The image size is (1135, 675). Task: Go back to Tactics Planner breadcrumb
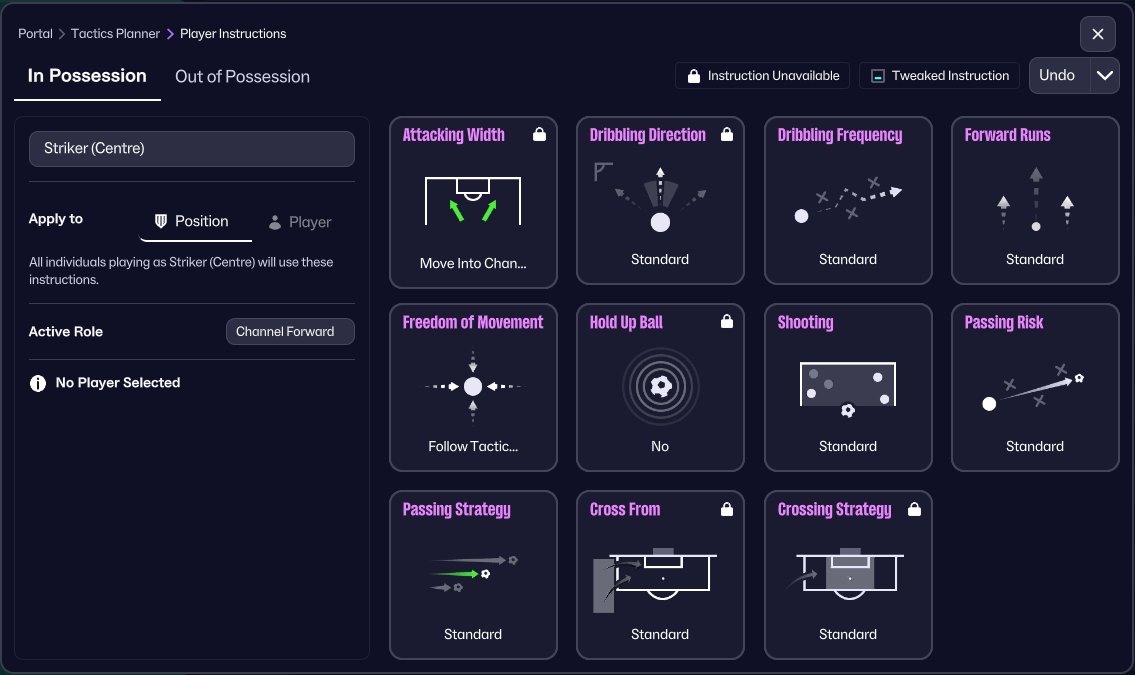click(115, 34)
